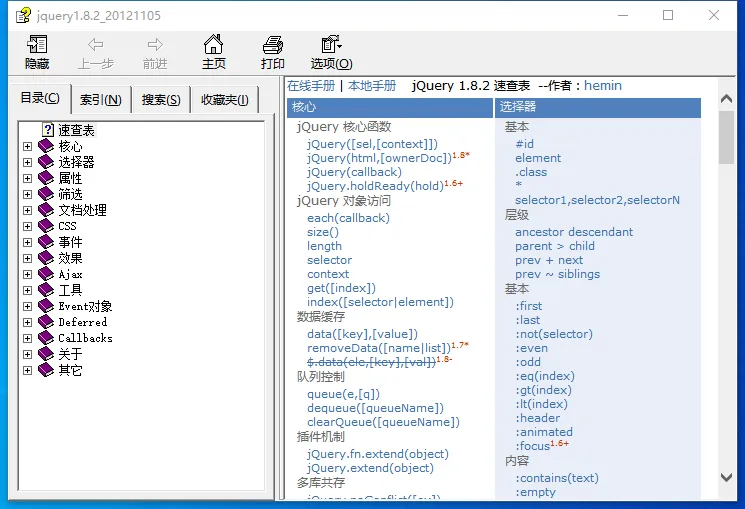Open the :focus selector link
This screenshot has width=745, height=509.
pos(533,446)
